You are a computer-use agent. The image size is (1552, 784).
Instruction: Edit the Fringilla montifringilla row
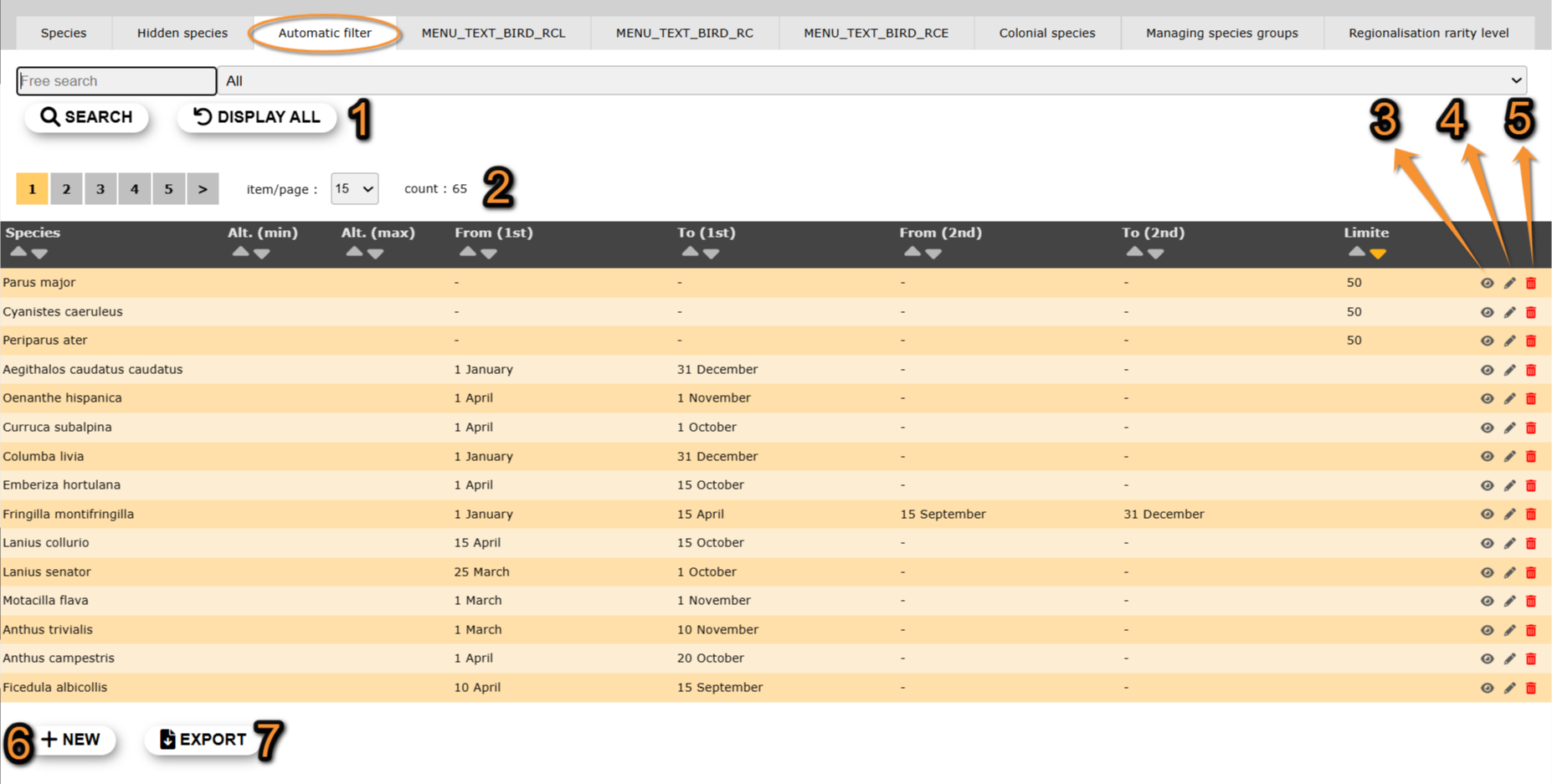(x=1509, y=515)
